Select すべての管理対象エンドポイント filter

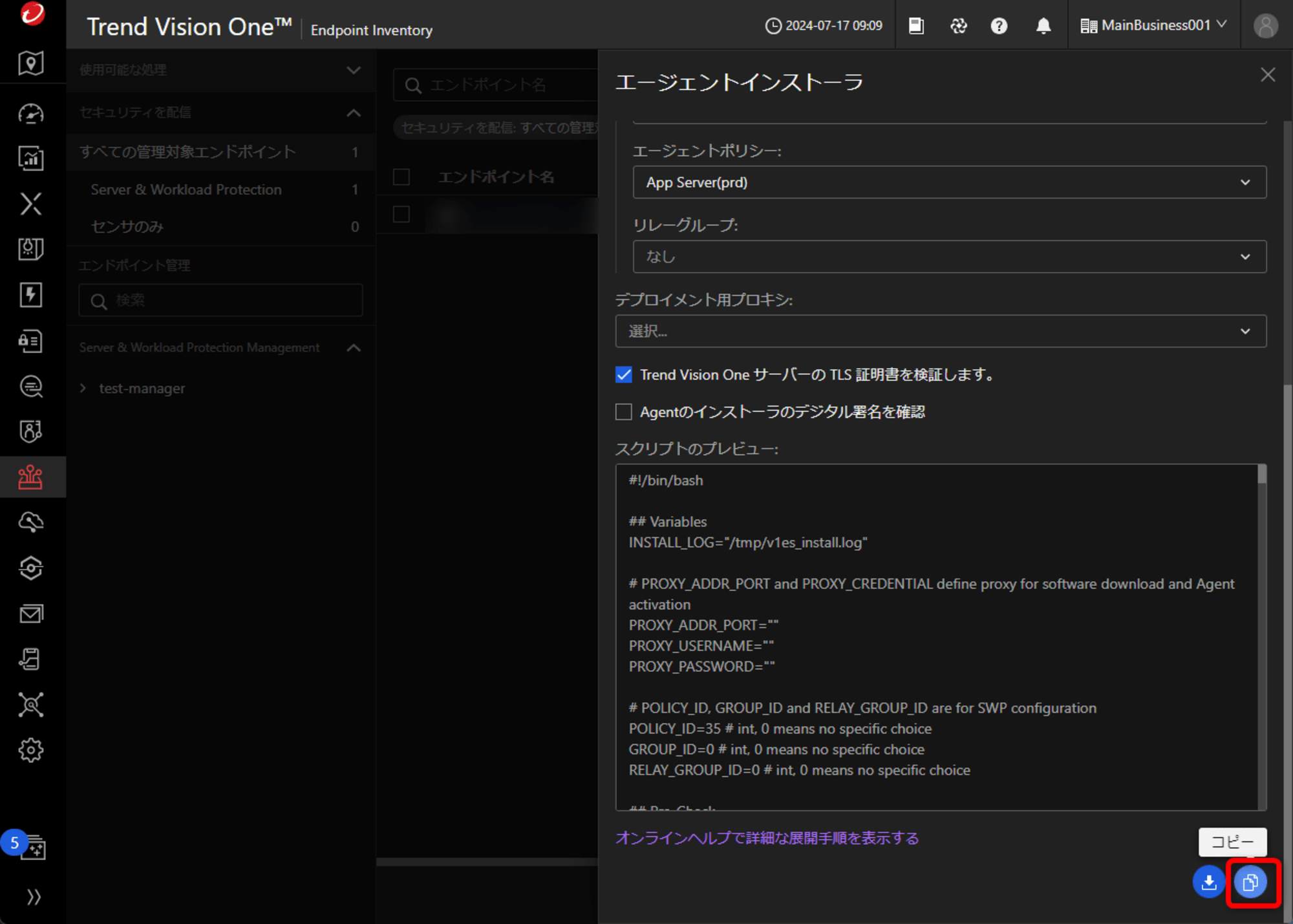[220, 152]
